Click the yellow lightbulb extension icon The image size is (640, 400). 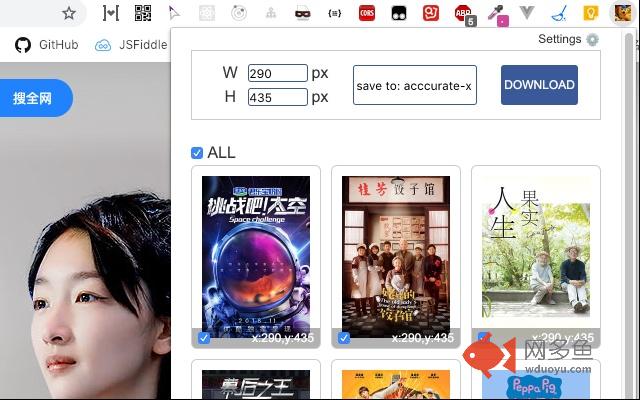[591, 13]
